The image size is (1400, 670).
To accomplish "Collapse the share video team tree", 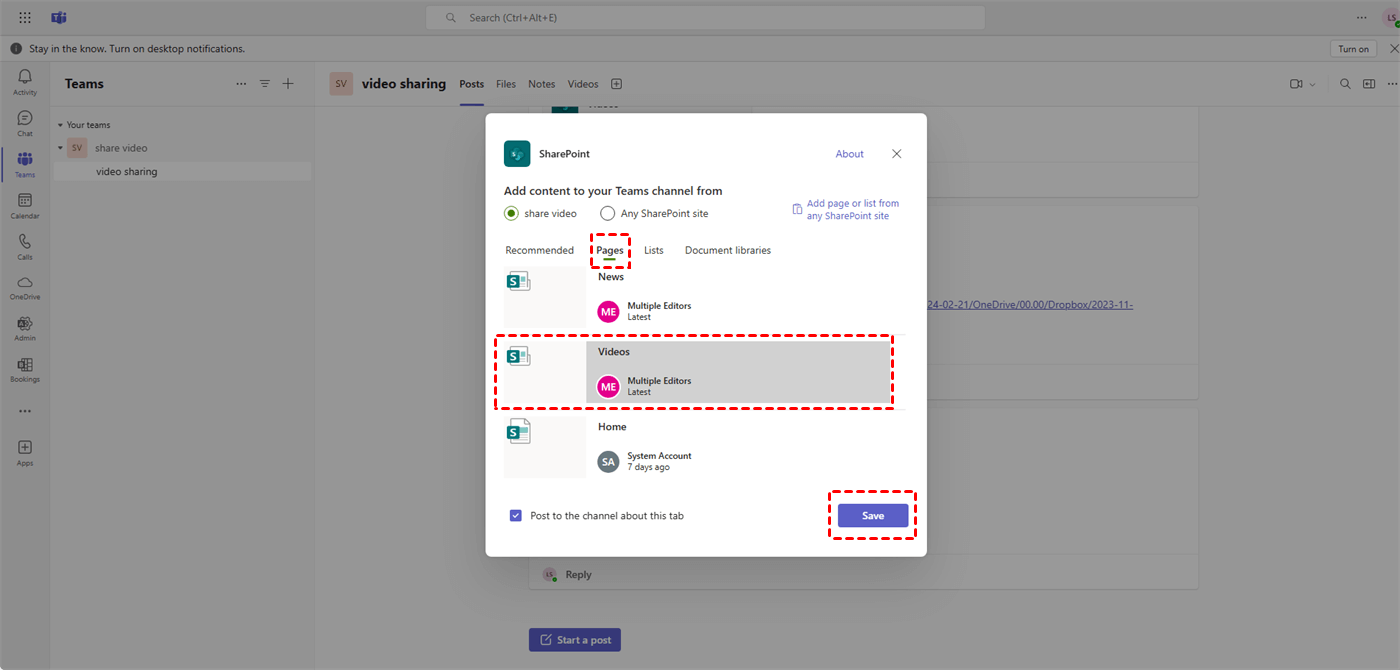I will pyautogui.click(x=59, y=148).
